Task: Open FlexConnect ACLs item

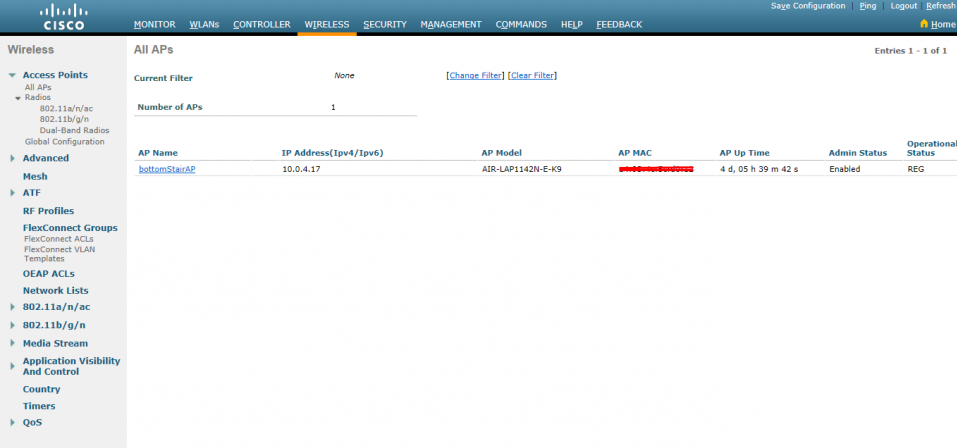Action: pos(59,239)
